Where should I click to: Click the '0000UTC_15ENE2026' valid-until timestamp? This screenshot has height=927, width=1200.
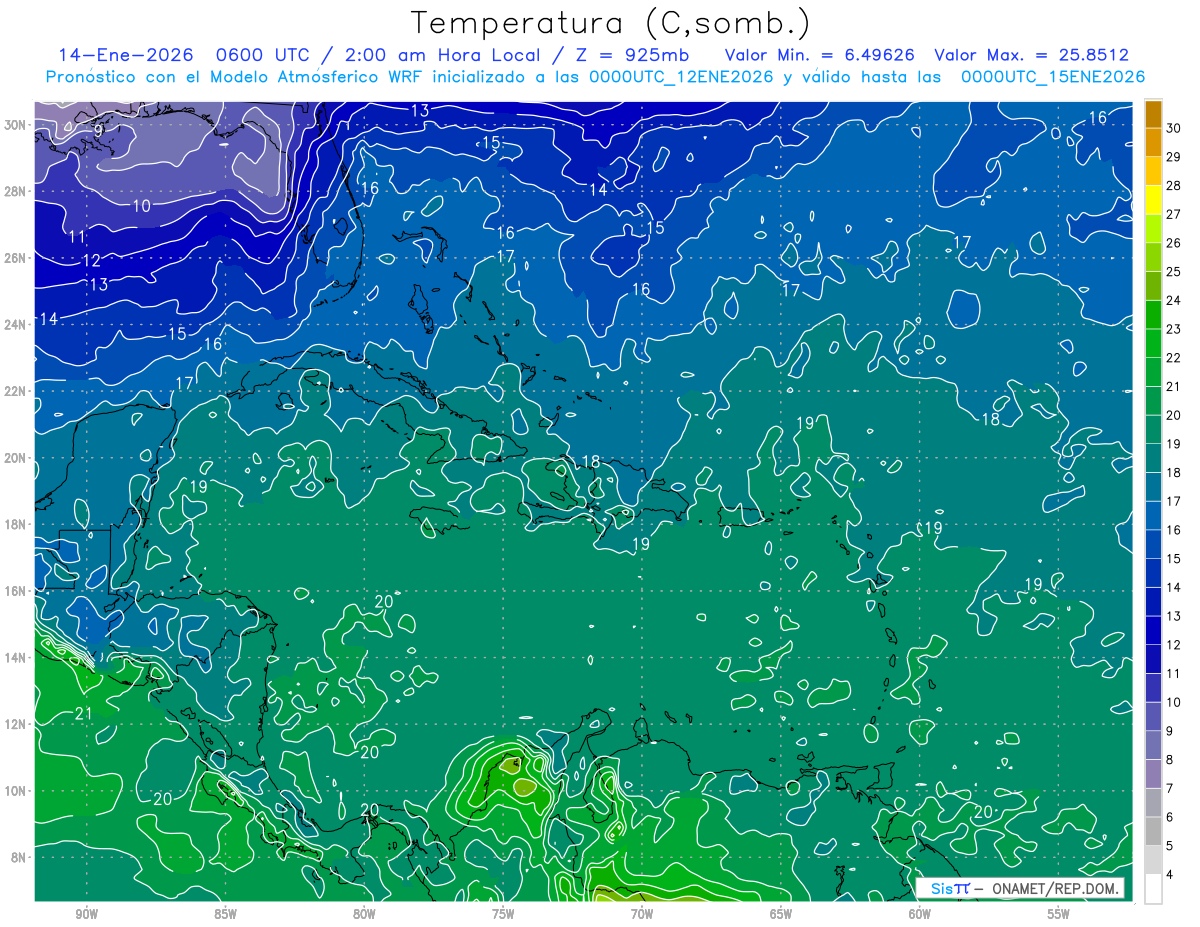[1053, 77]
